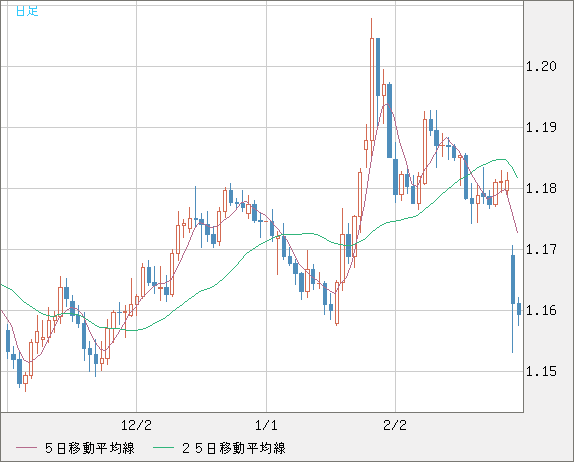This screenshot has height=462, width=574.
Task: Click the purple 5-day average legend line
Action: [x=26, y=448]
